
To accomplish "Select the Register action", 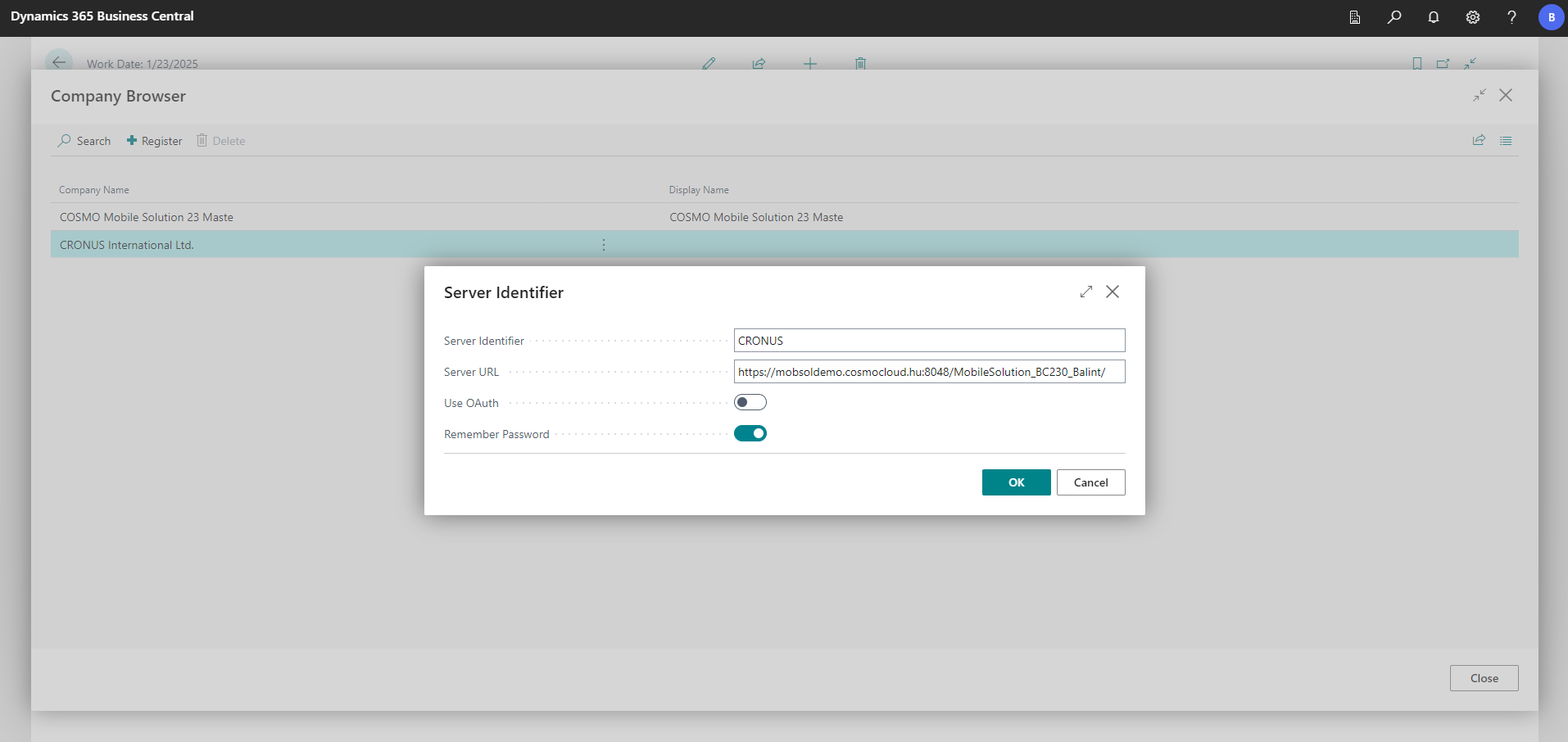I will [154, 140].
